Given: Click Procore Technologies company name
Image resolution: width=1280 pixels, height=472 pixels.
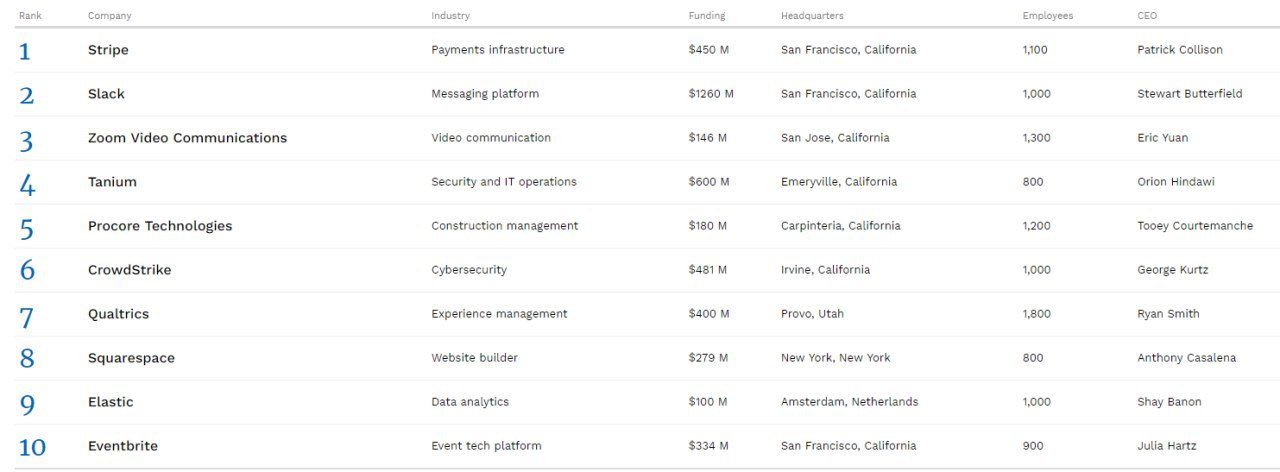Looking at the screenshot, I should coord(160,226).
